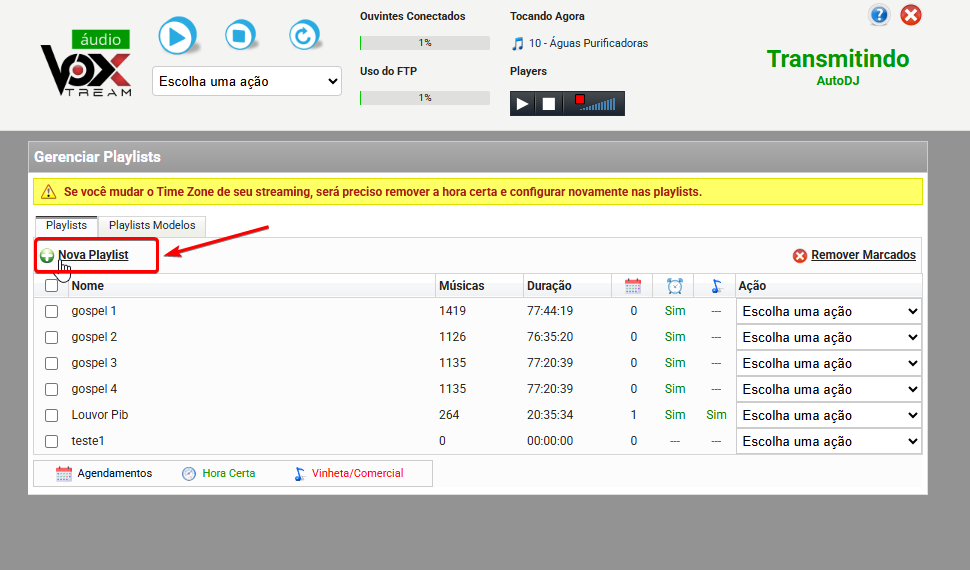Screen dimensions: 970x570
Task: Click the calendar schedule column header icon
Action: (x=633, y=286)
